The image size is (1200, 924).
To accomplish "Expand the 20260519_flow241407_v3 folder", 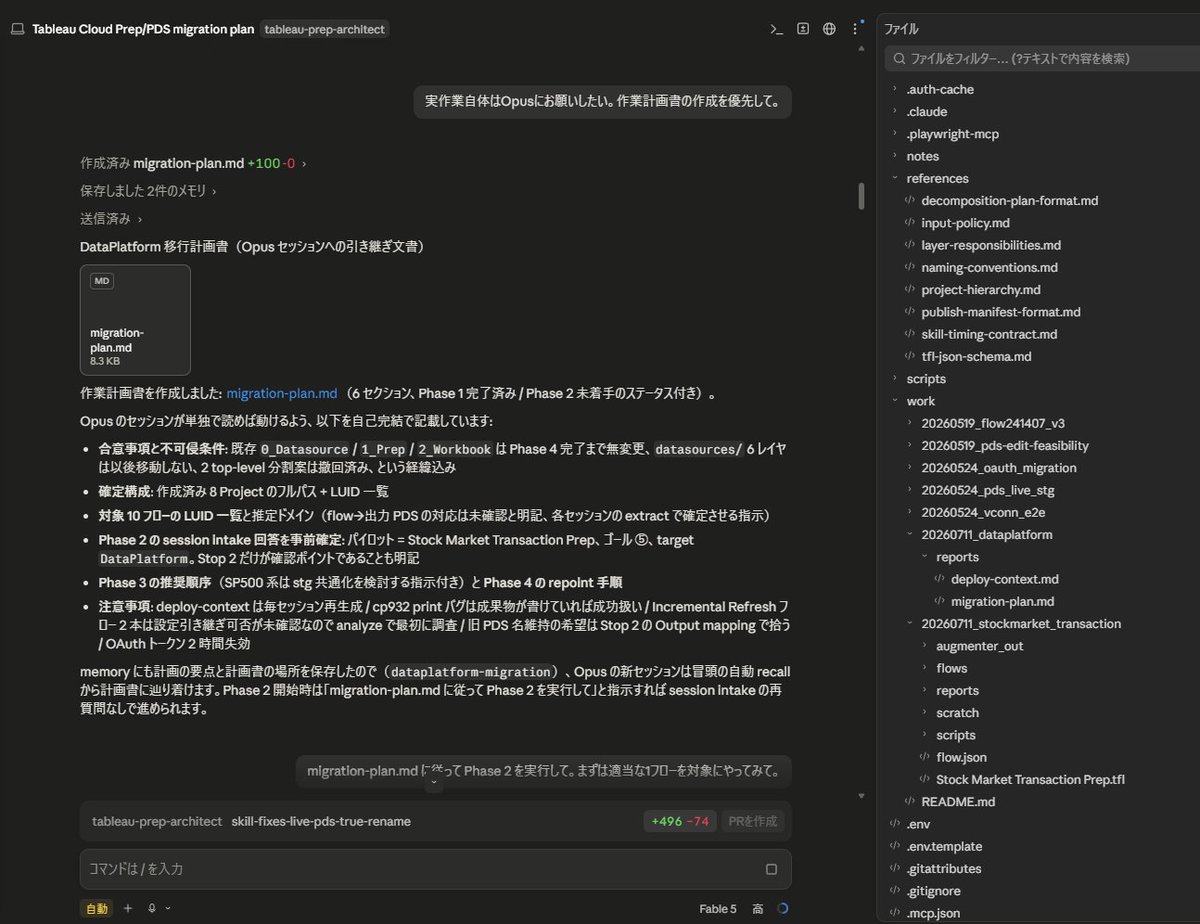I will [x=985, y=423].
